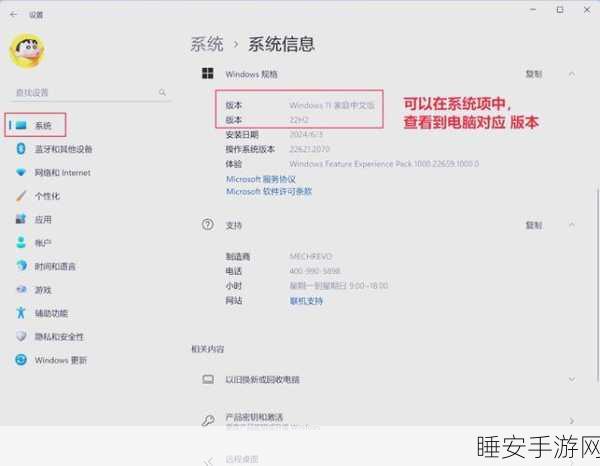Select 系统 in the sidebar
600x466 pixels.
pos(35,125)
